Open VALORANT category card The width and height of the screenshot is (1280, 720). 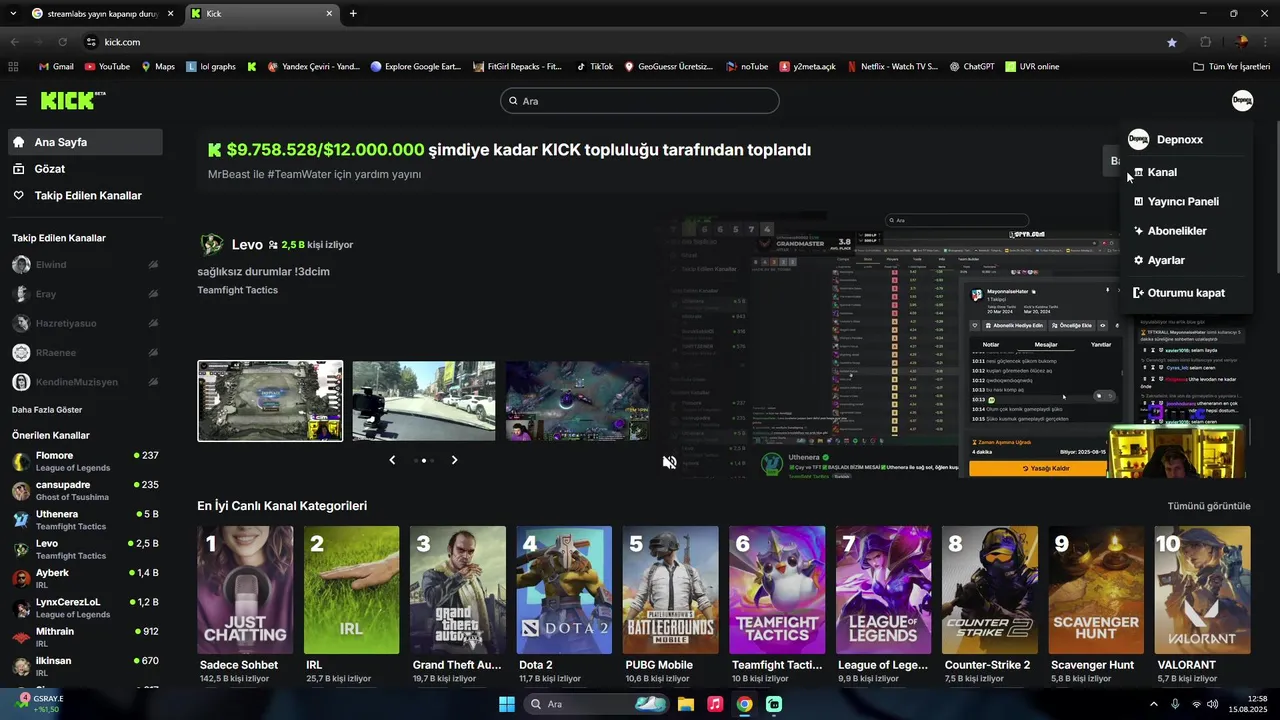click(1203, 590)
